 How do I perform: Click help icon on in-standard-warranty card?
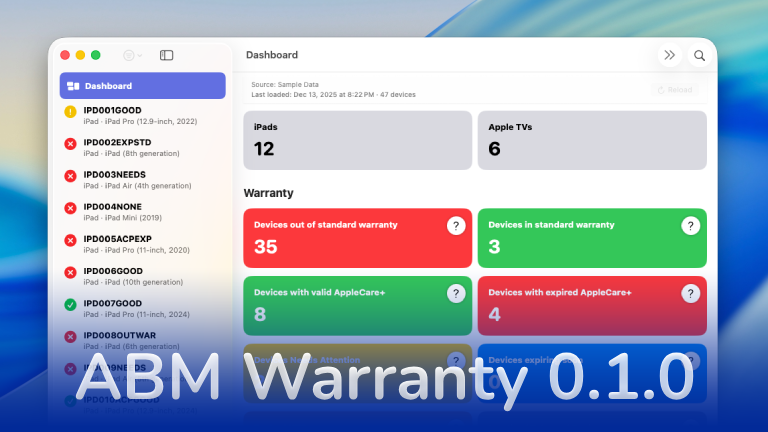coord(690,226)
